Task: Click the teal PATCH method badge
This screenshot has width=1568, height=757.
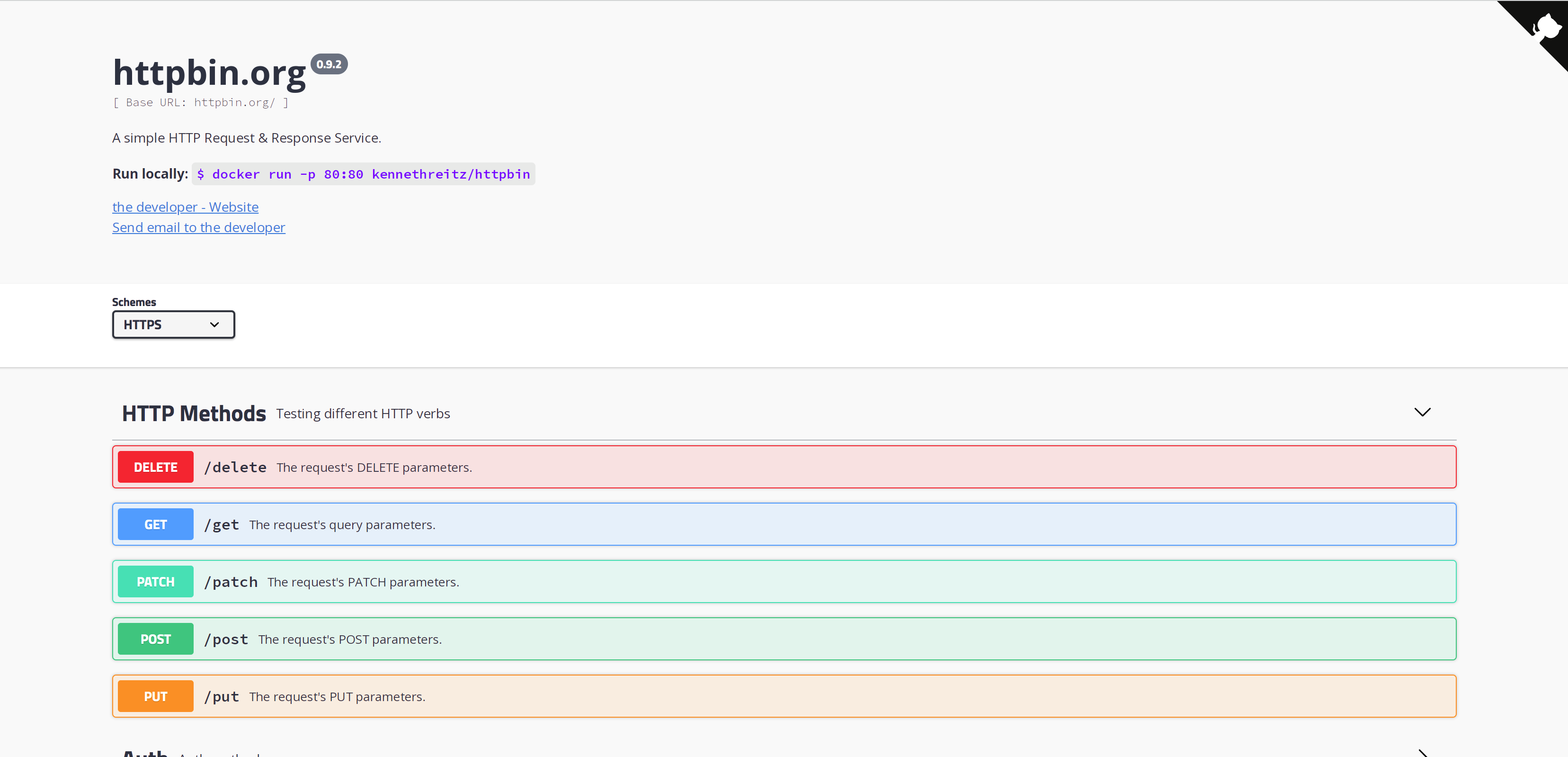Action: pyautogui.click(x=155, y=582)
